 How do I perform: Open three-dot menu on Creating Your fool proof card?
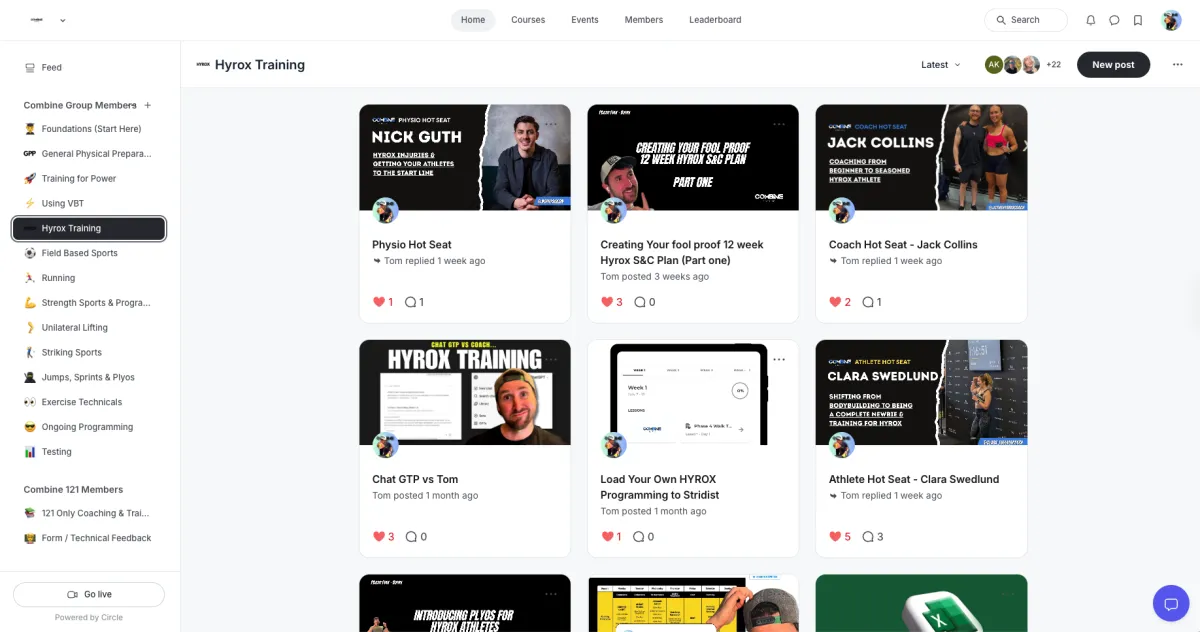779,124
